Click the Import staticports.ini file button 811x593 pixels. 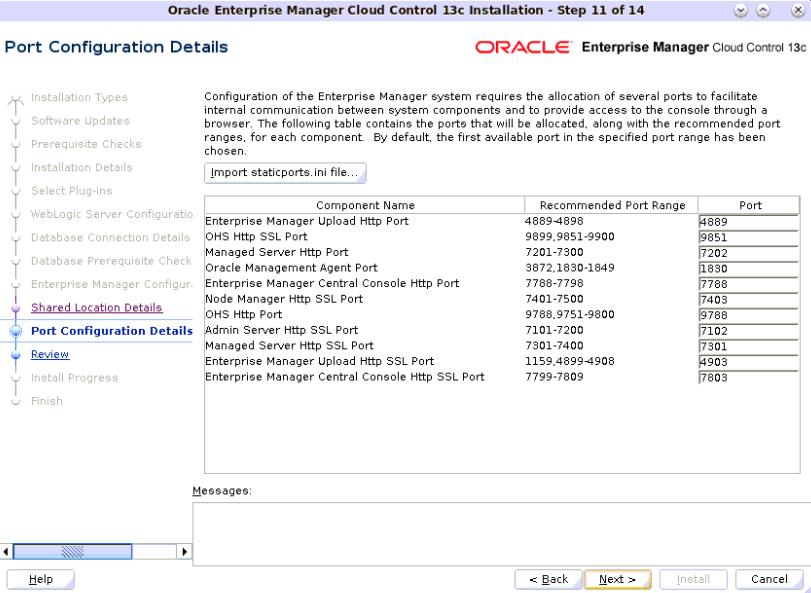286,172
